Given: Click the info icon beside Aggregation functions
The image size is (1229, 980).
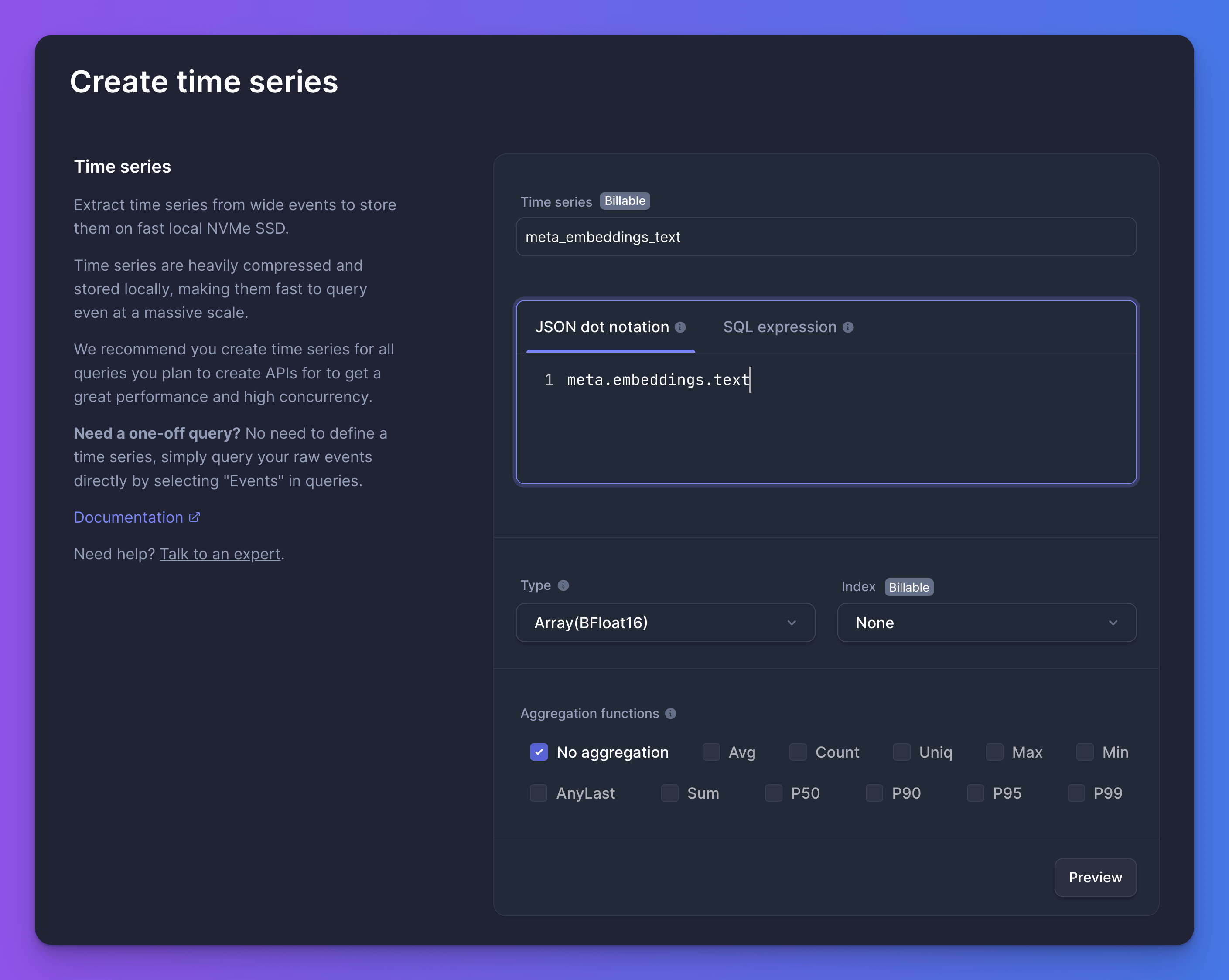Looking at the screenshot, I should (x=670, y=713).
